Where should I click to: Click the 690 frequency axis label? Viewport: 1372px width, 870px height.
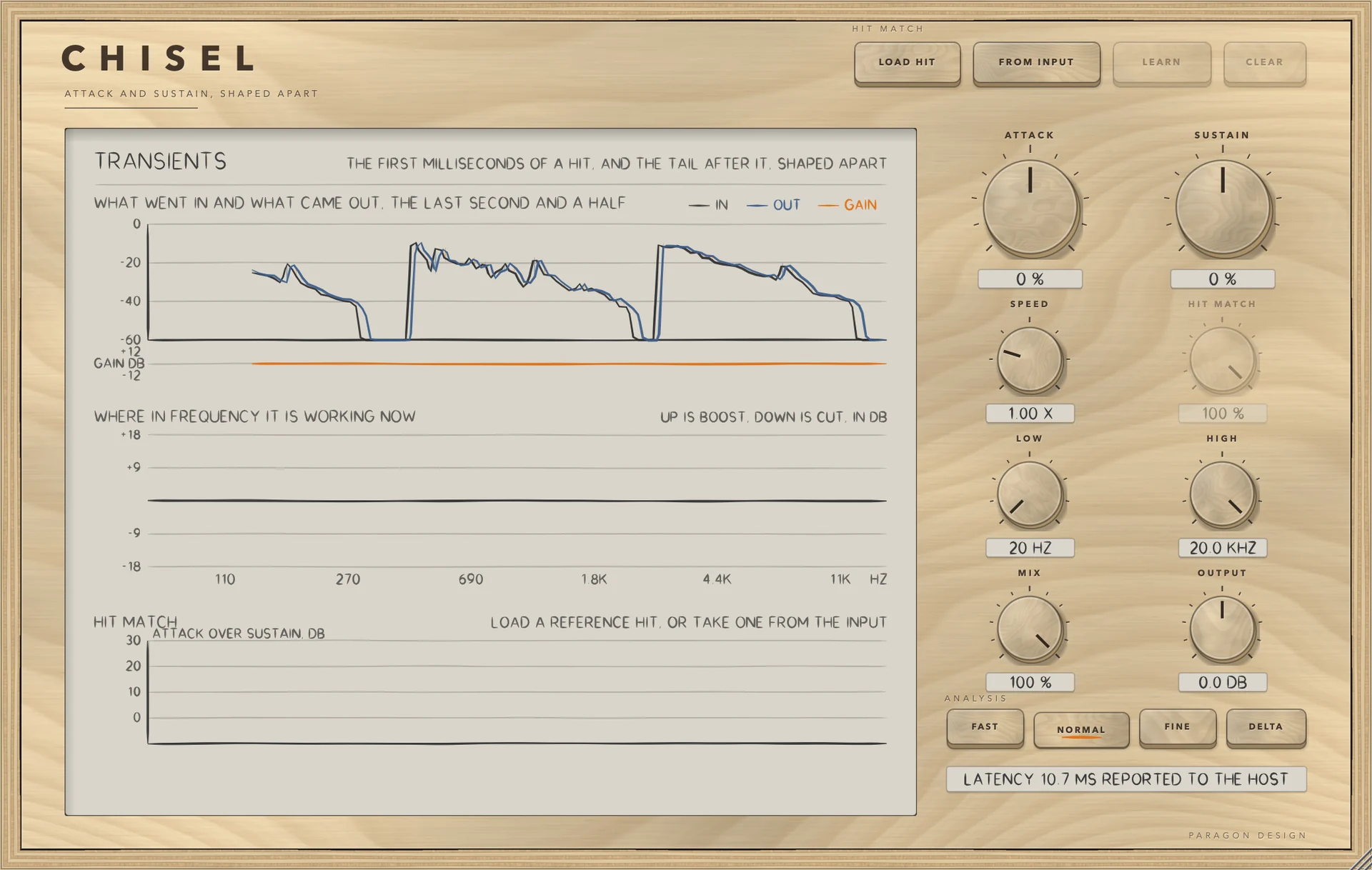(471, 579)
